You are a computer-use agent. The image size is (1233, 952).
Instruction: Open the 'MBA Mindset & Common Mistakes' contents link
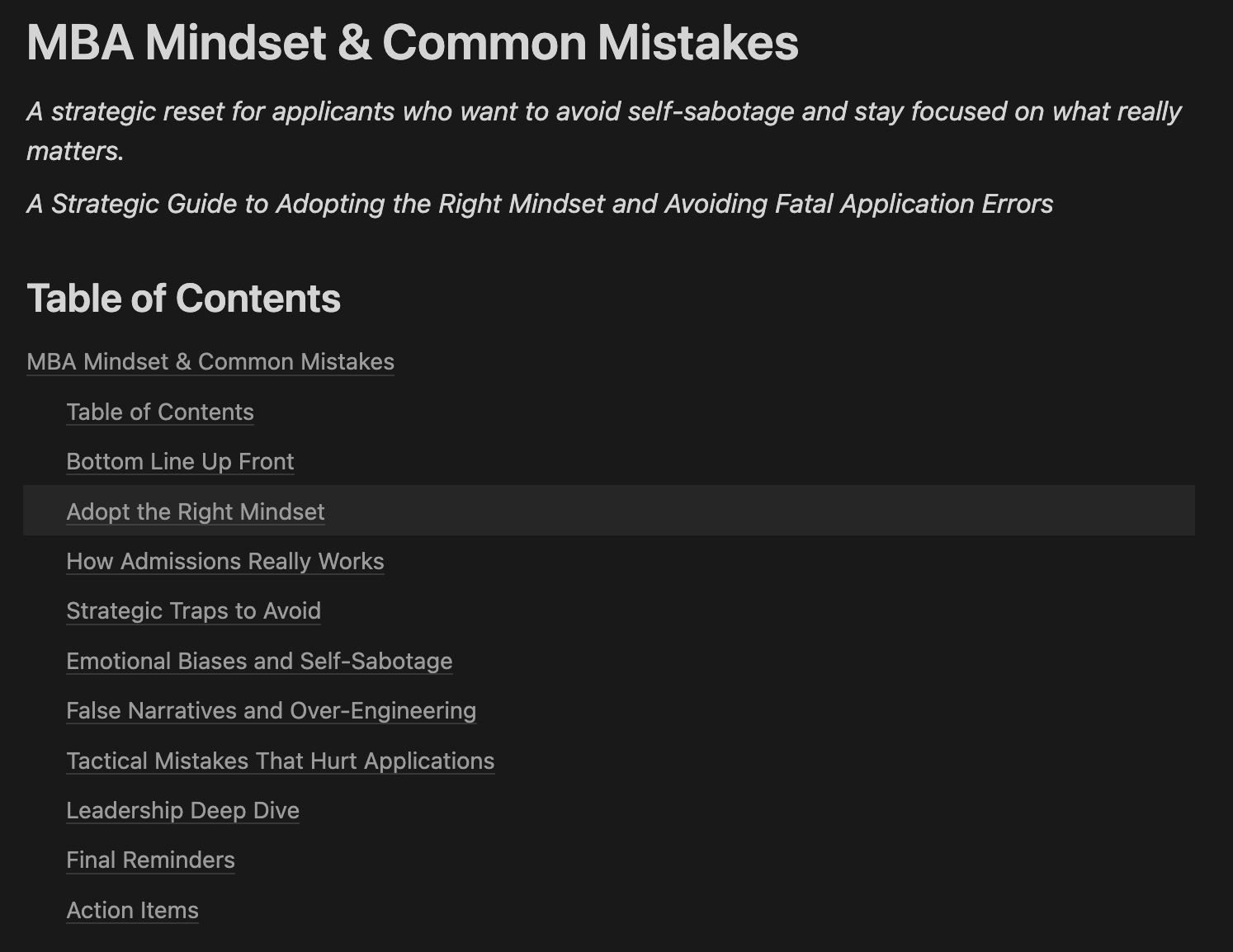pos(210,362)
